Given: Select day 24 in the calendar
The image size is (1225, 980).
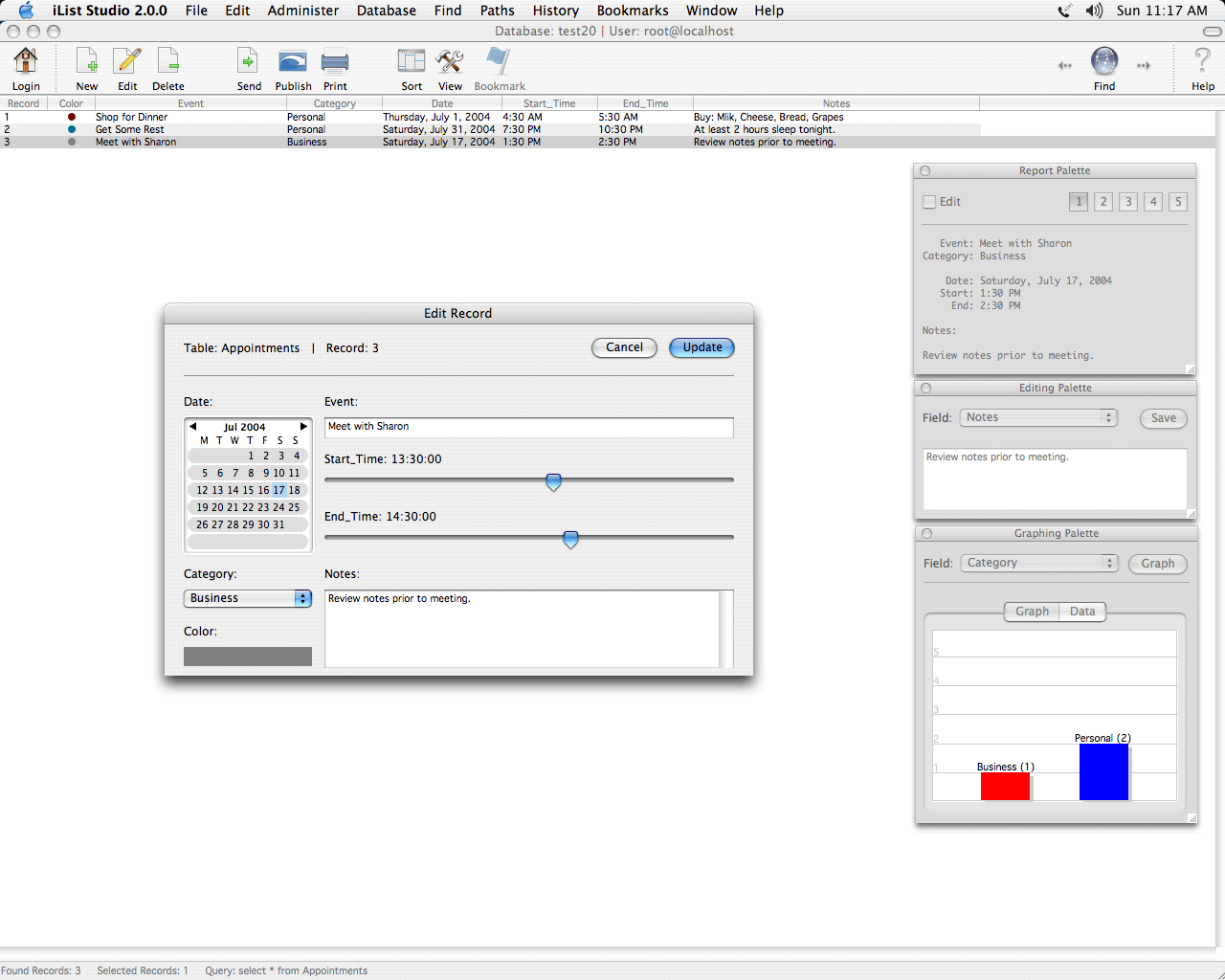Looking at the screenshot, I should click(278, 507).
